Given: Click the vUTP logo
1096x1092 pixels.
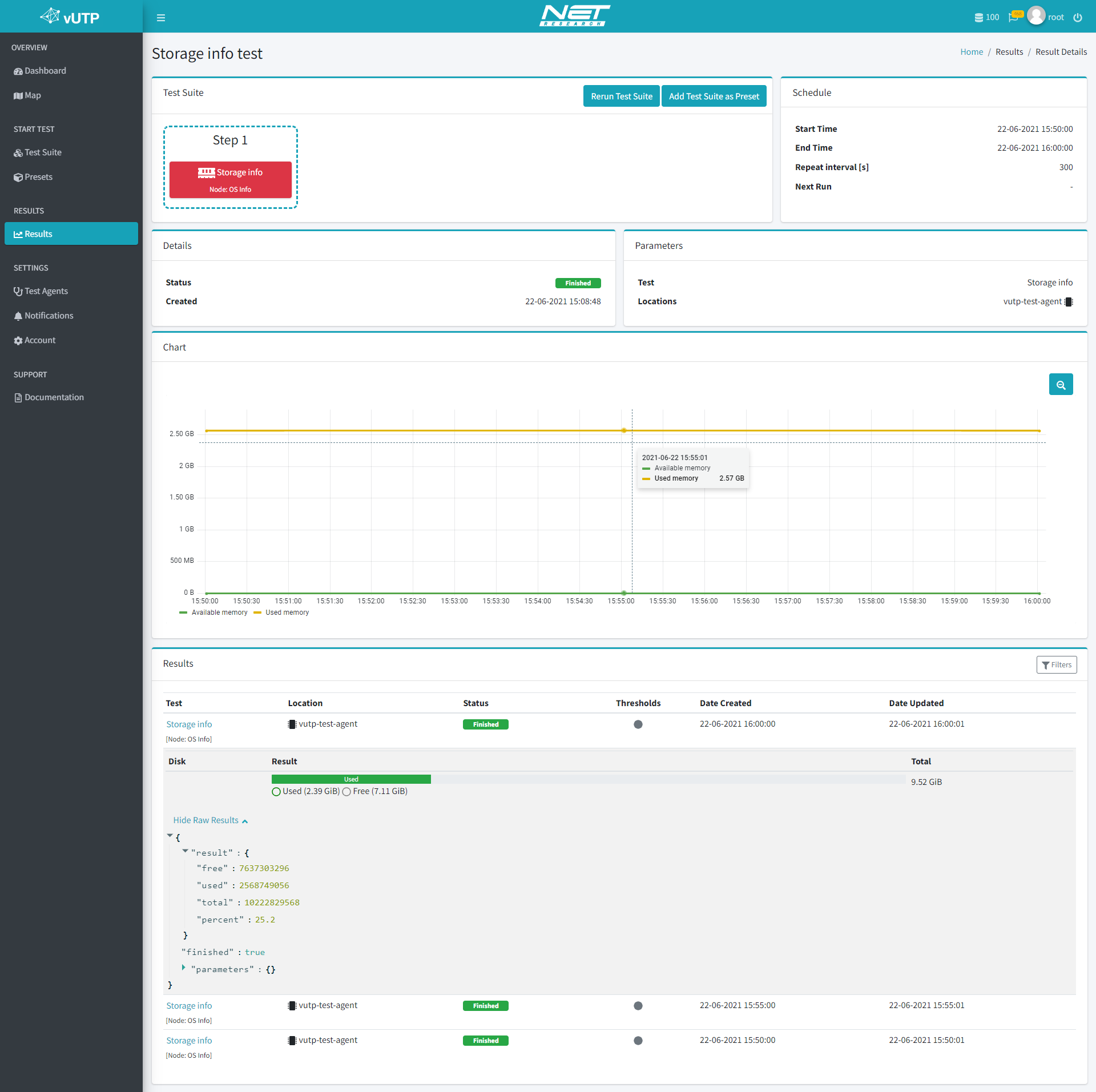Looking at the screenshot, I should [70, 17].
